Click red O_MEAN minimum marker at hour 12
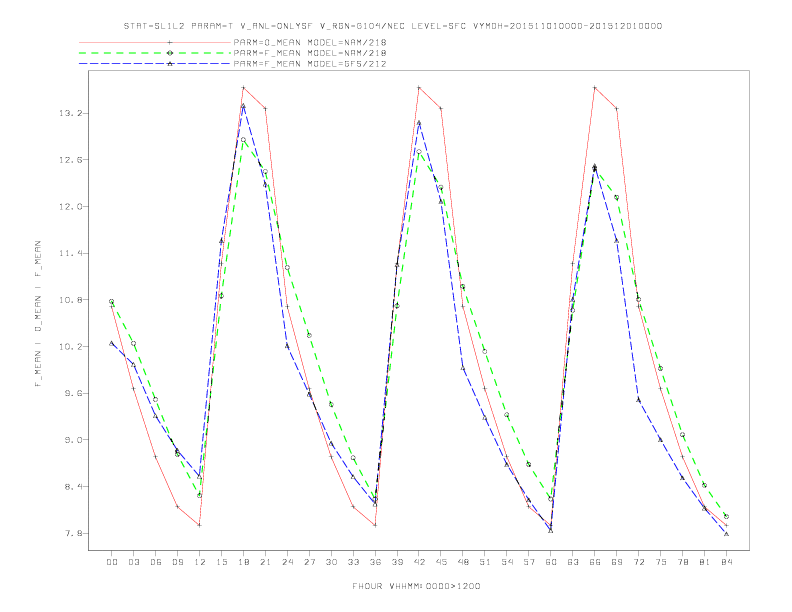The height and width of the screenshot is (612, 792). [x=200, y=525]
